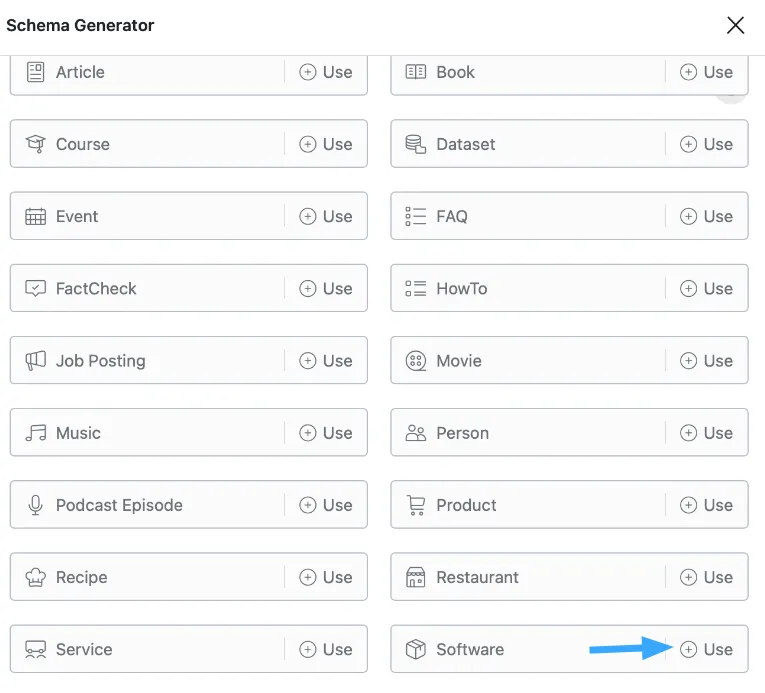Click the Event calendar icon

point(35,216)
